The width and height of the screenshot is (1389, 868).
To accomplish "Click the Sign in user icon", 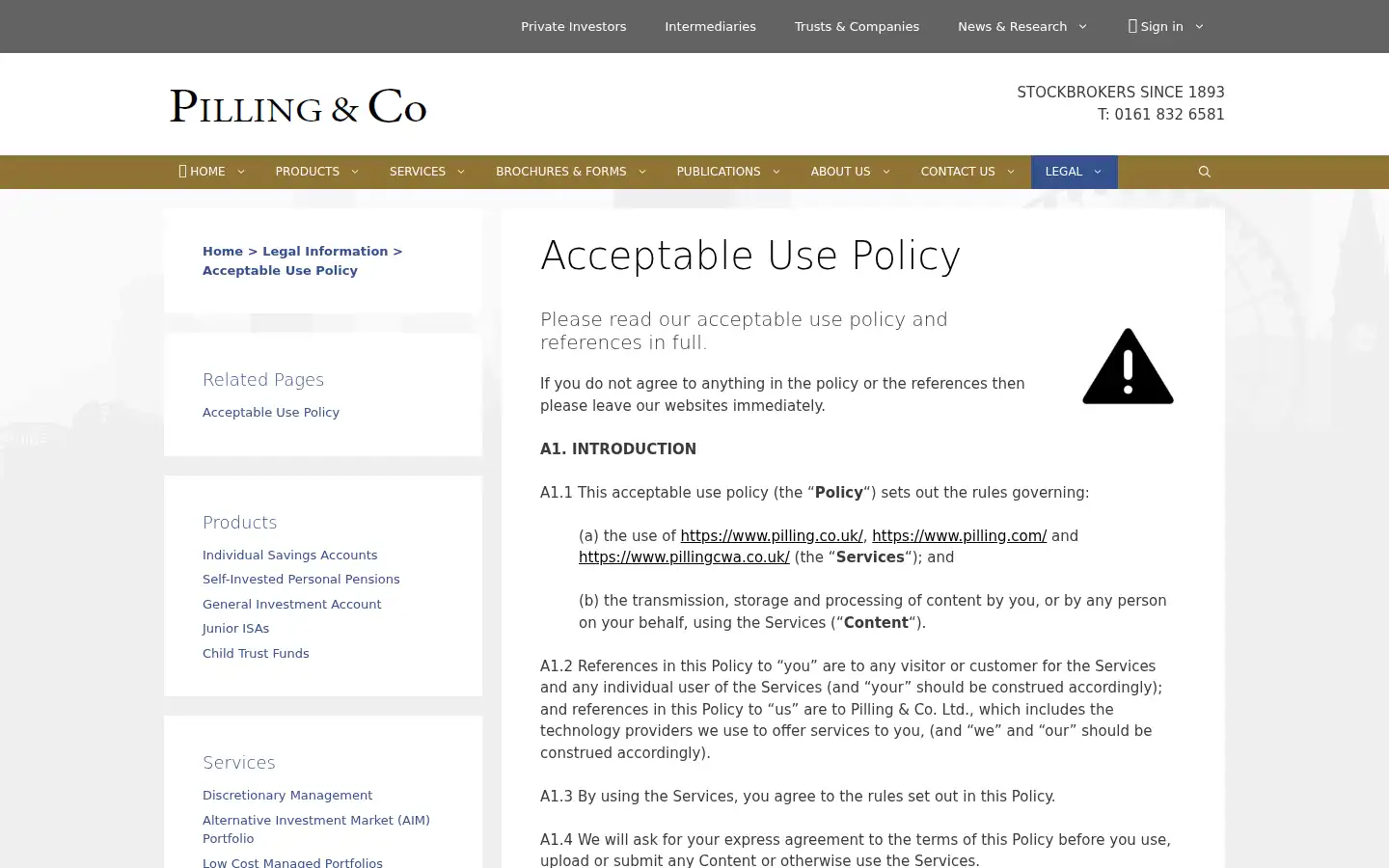I will tap(1132, 26).
